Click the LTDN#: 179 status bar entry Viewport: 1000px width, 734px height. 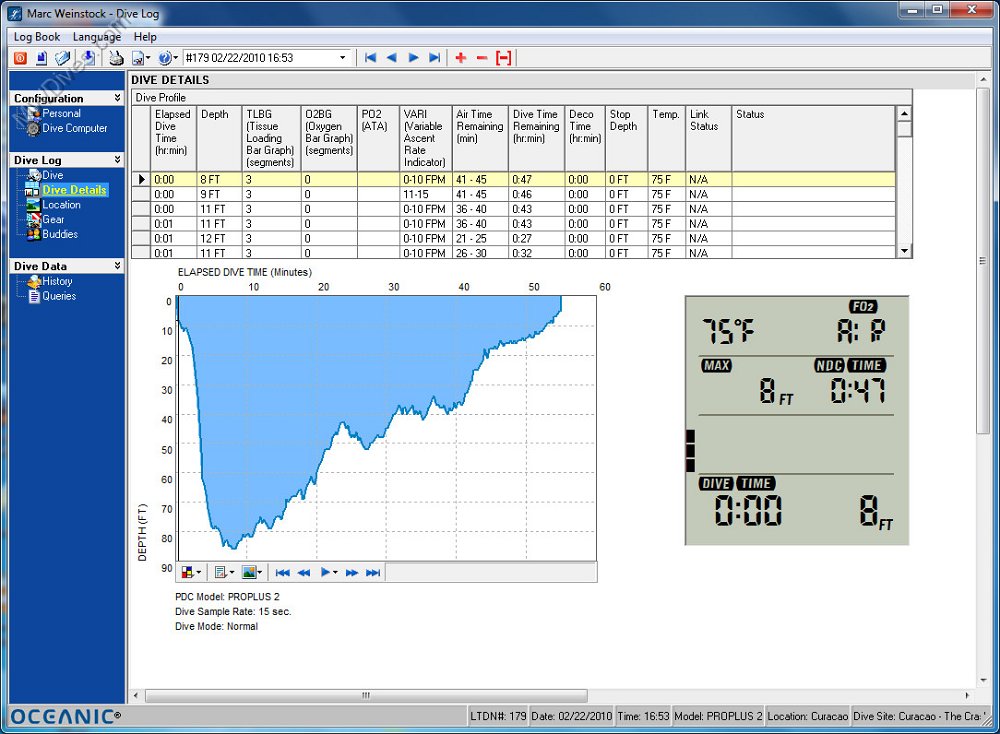(498, 716)
